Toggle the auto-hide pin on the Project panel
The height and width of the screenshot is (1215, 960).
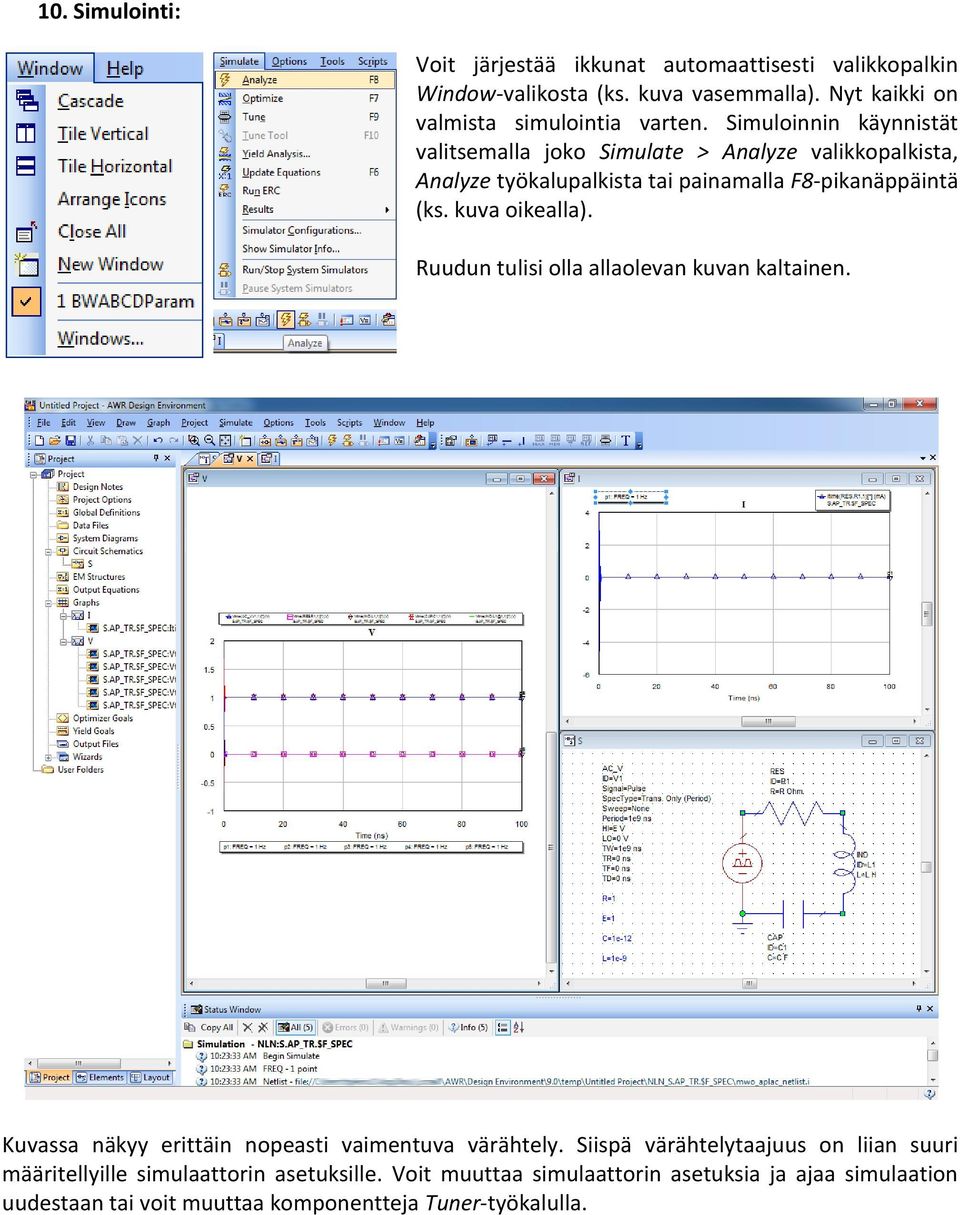pyautogui.click(x=156, y=458)
